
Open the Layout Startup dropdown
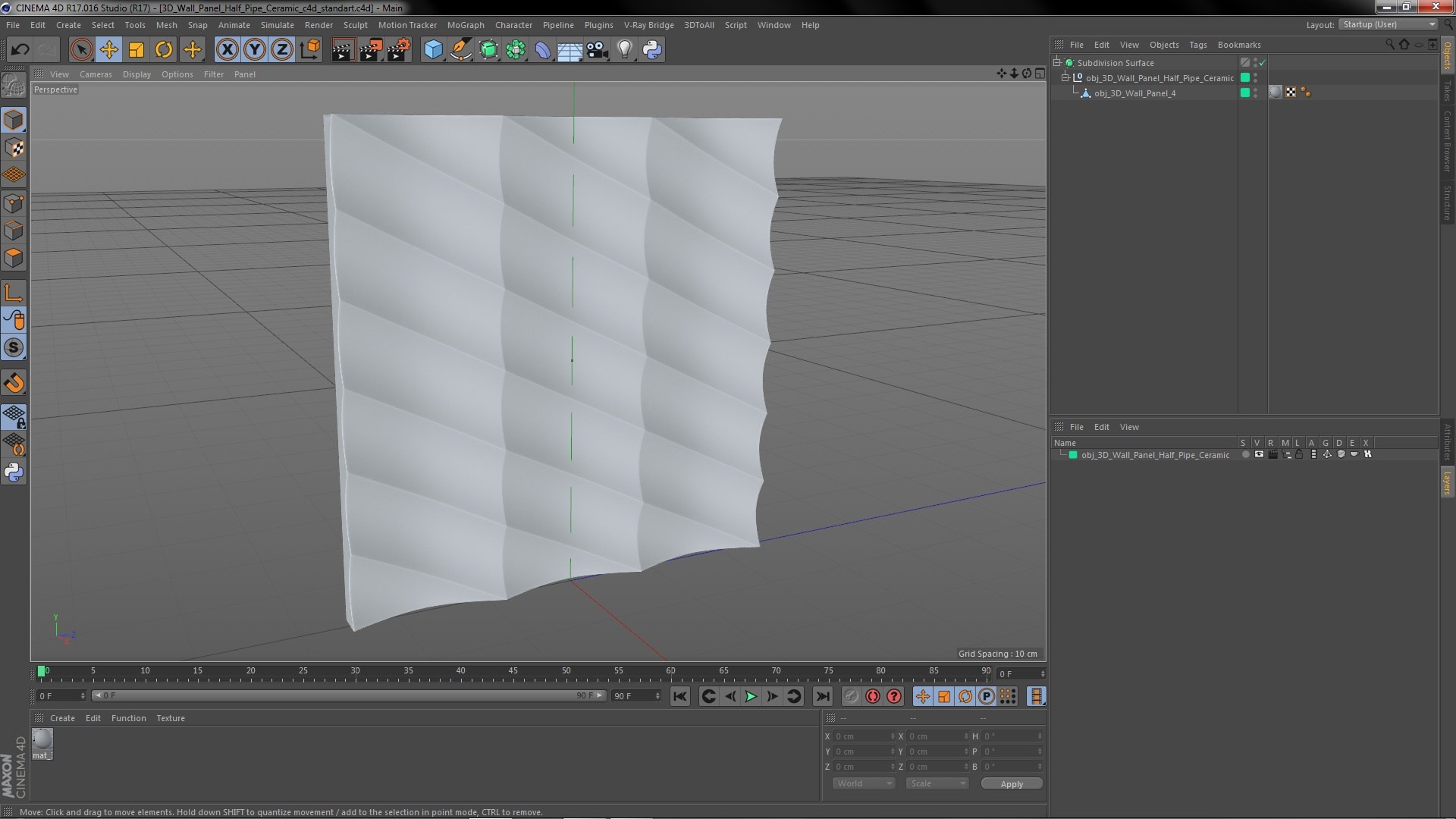click(x=1389, y=24)
